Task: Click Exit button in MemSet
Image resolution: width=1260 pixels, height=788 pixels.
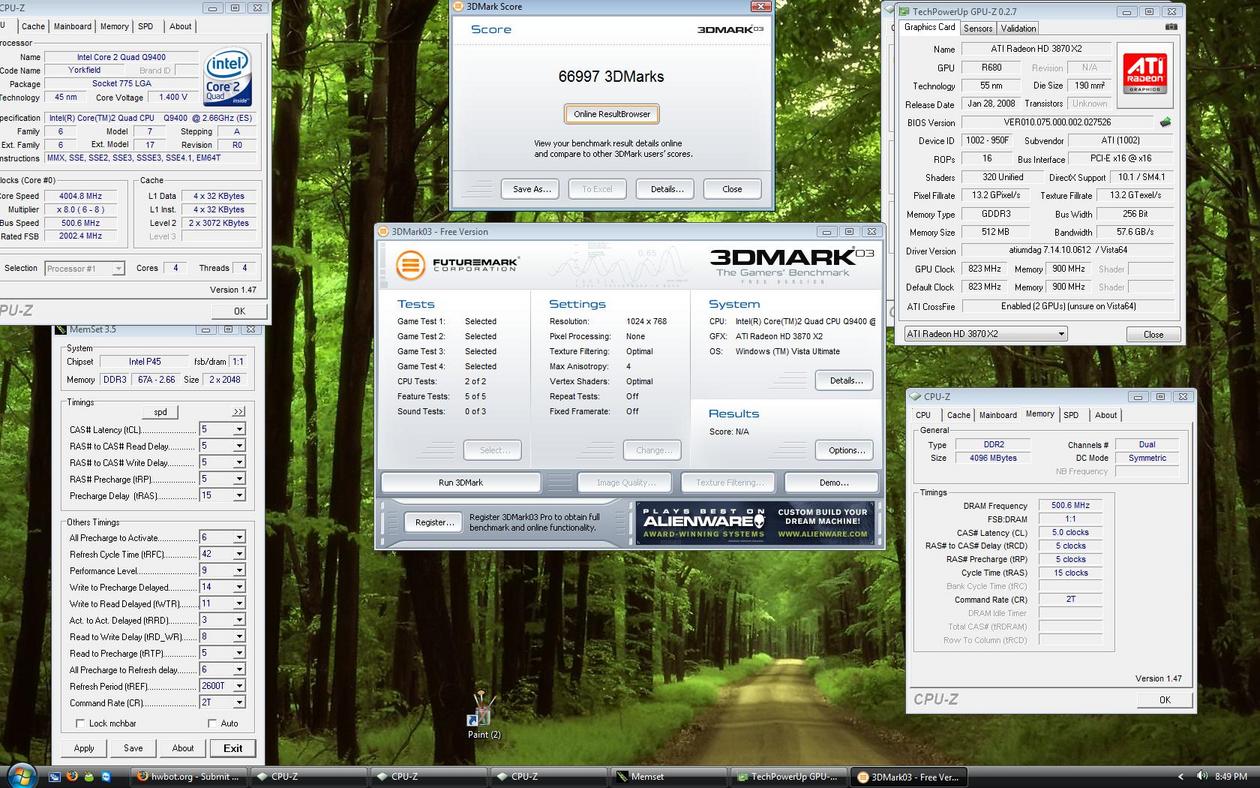Action: (x=233, y=748)
